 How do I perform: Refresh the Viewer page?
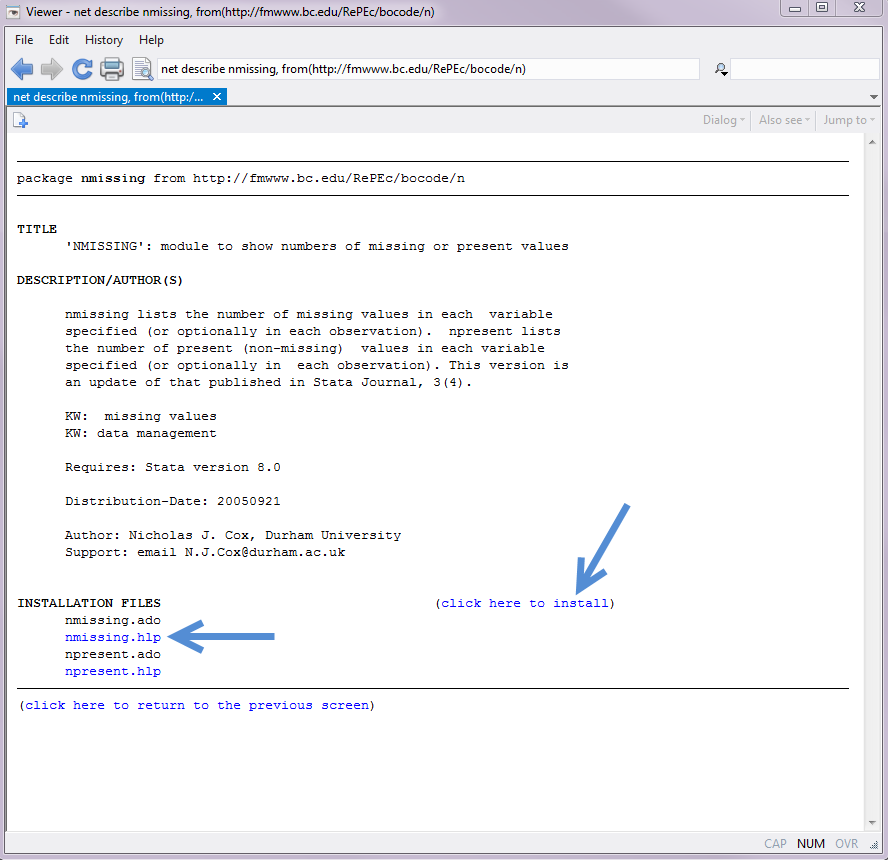pos(82,69)
